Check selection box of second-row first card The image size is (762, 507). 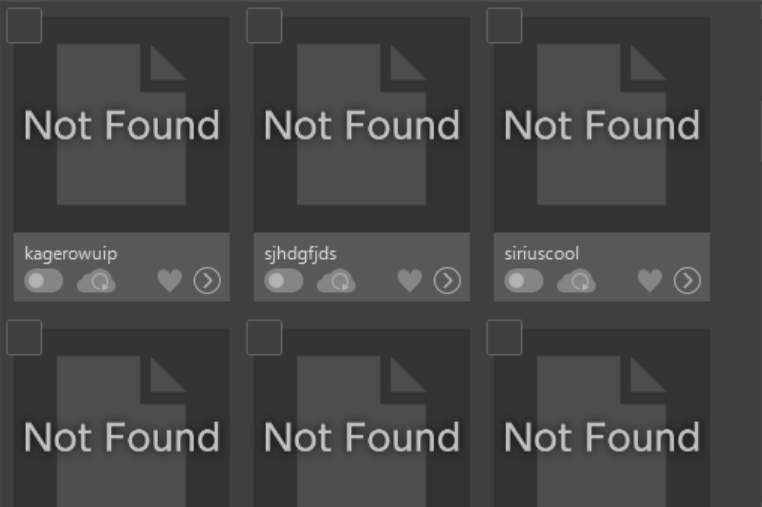pos(24,337)
